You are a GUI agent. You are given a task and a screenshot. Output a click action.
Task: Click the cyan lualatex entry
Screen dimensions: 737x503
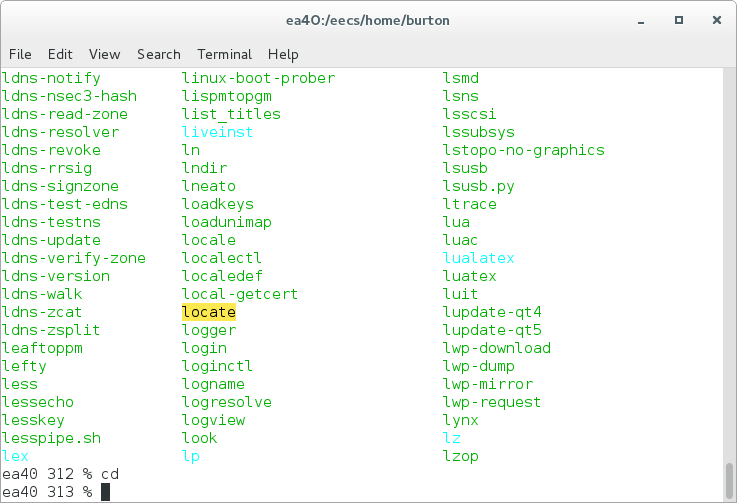tap(478, 258)
